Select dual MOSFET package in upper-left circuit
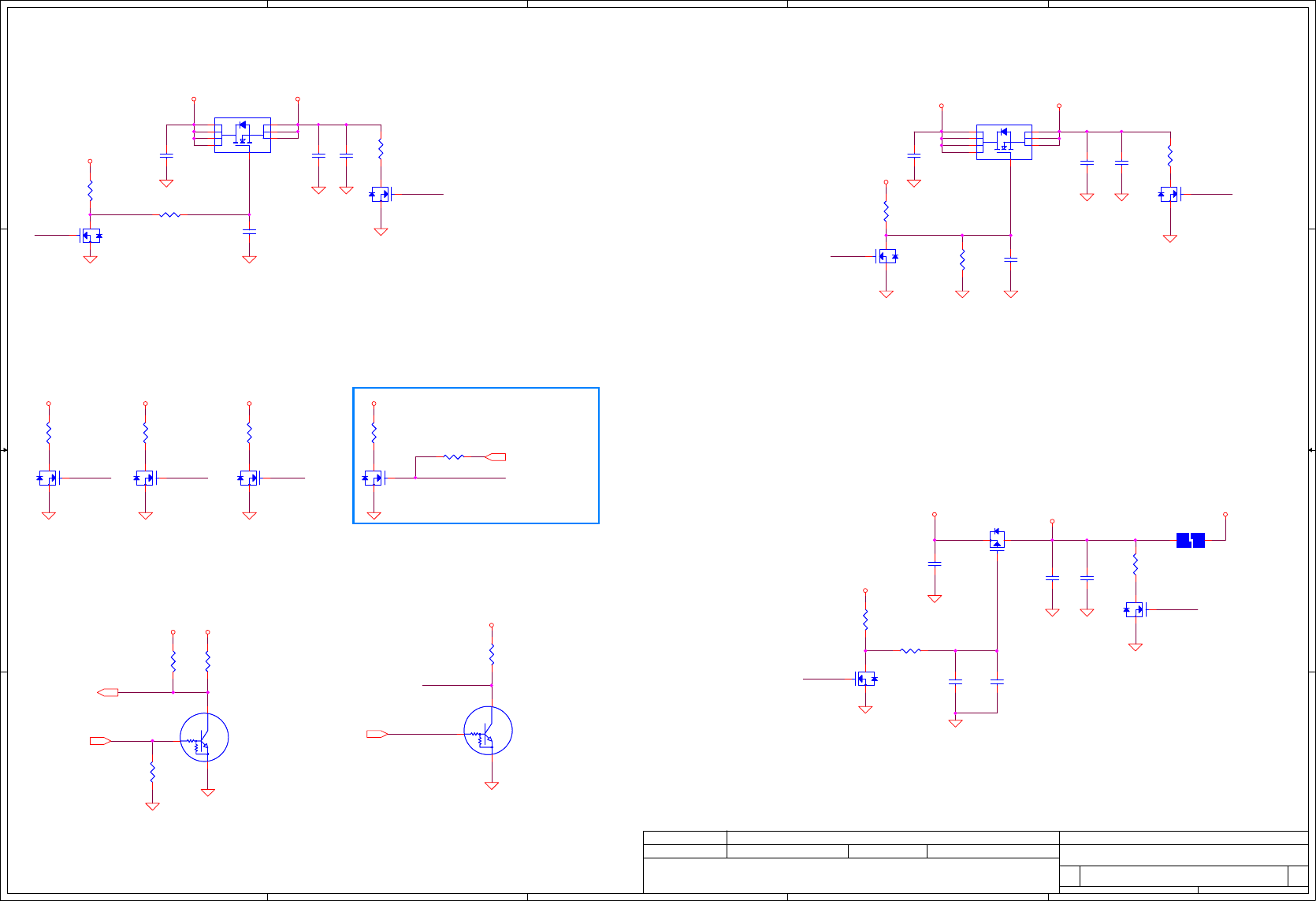 point(243,135)
